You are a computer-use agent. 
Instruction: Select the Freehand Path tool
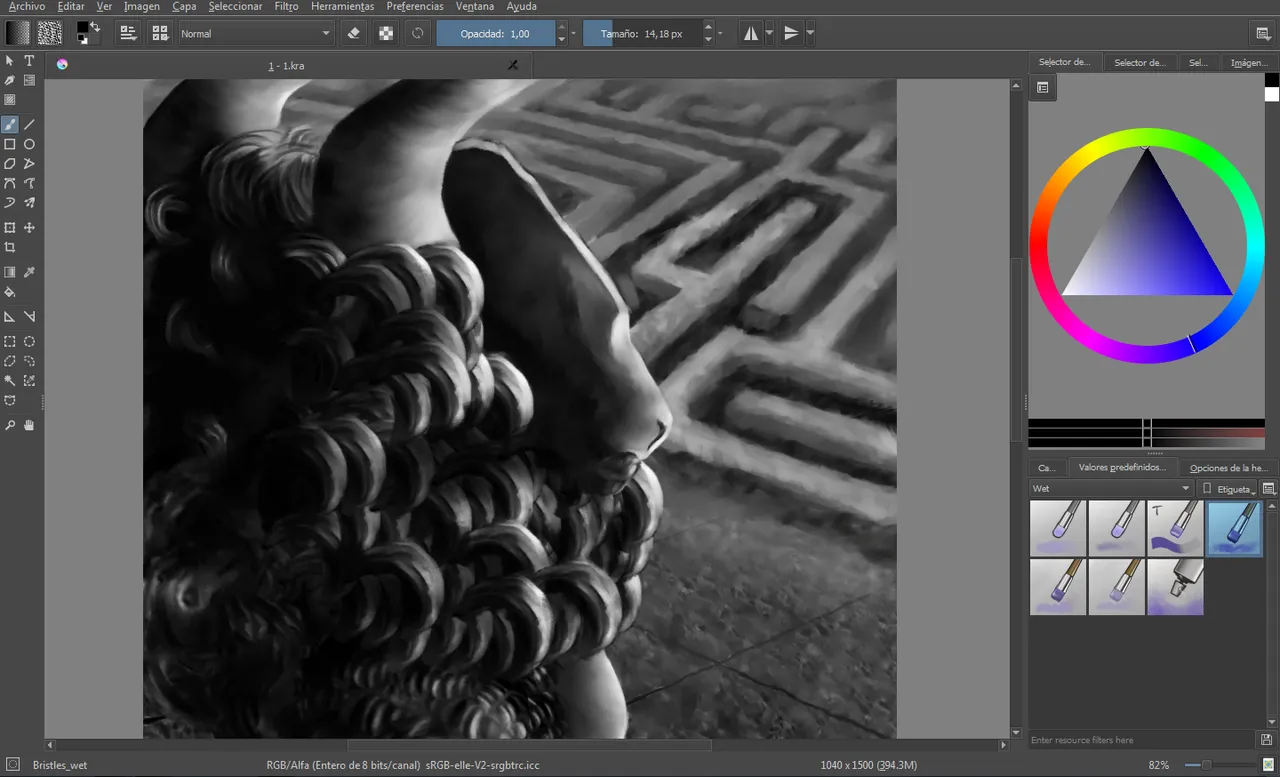29,183
